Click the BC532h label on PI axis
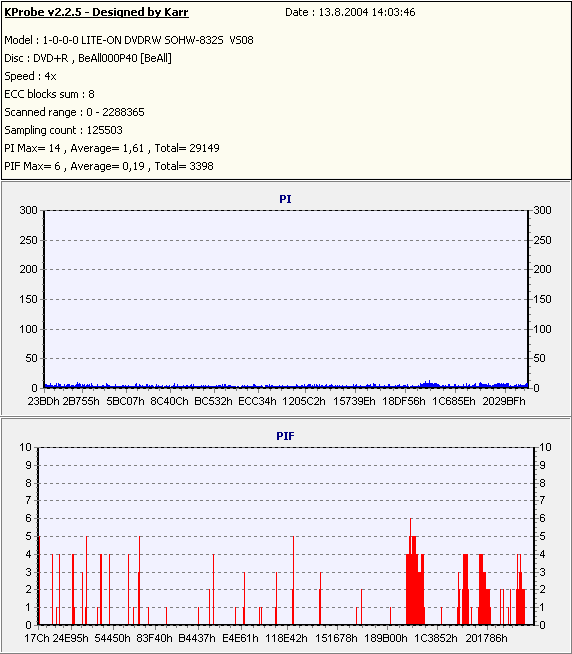 [213, 401]
